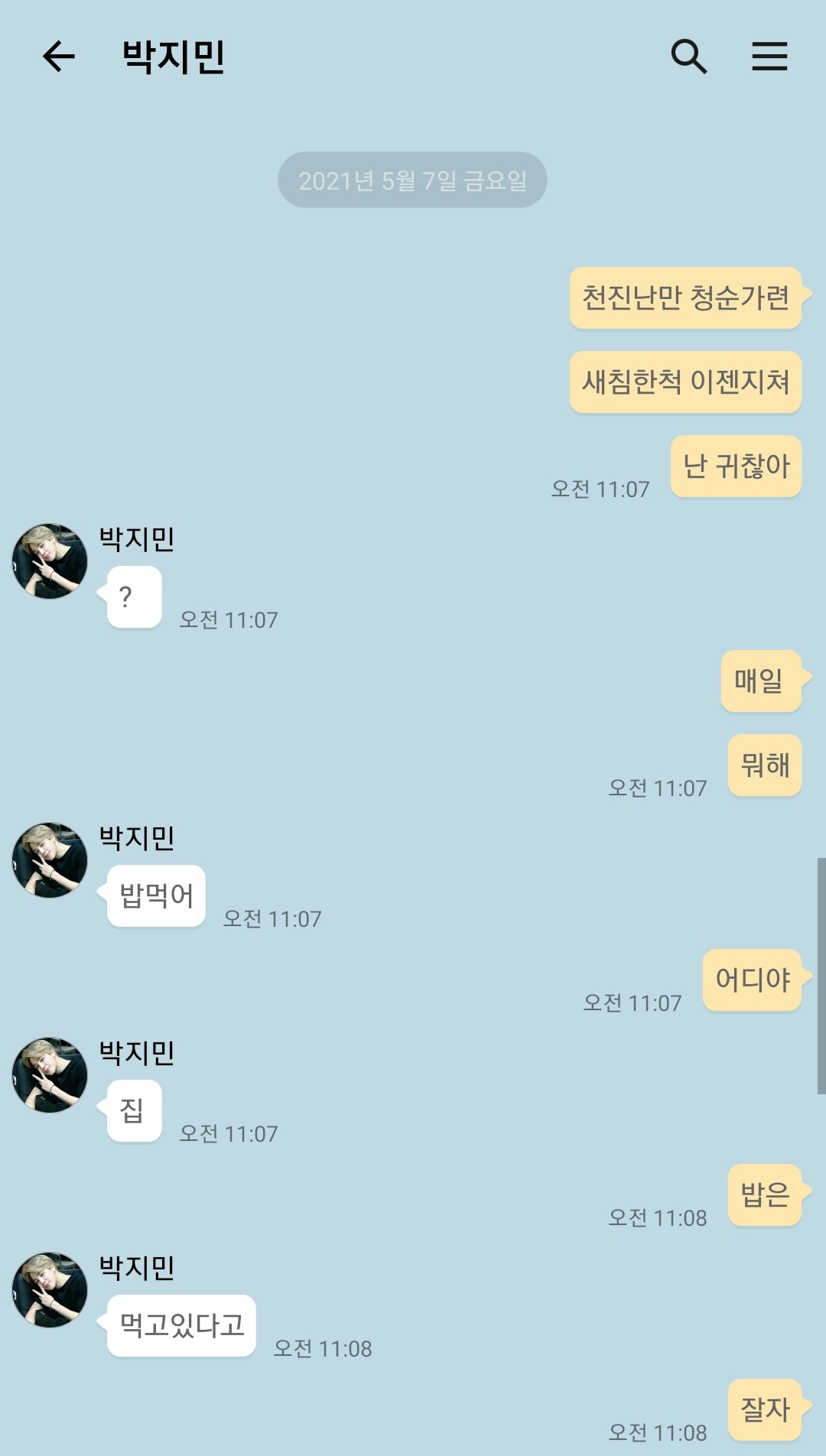Tap the '어디야' message bubble
This screenshot has width=826, height=1456.
pos(753,980)
